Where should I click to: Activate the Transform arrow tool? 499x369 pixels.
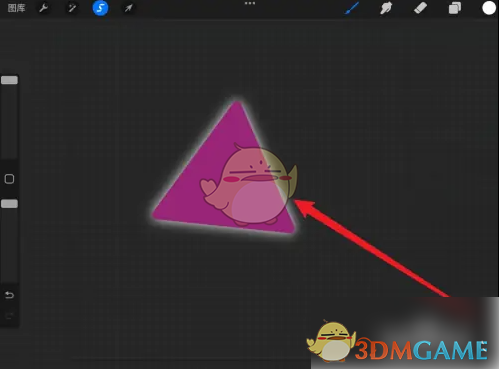click(x=128, y=8)
